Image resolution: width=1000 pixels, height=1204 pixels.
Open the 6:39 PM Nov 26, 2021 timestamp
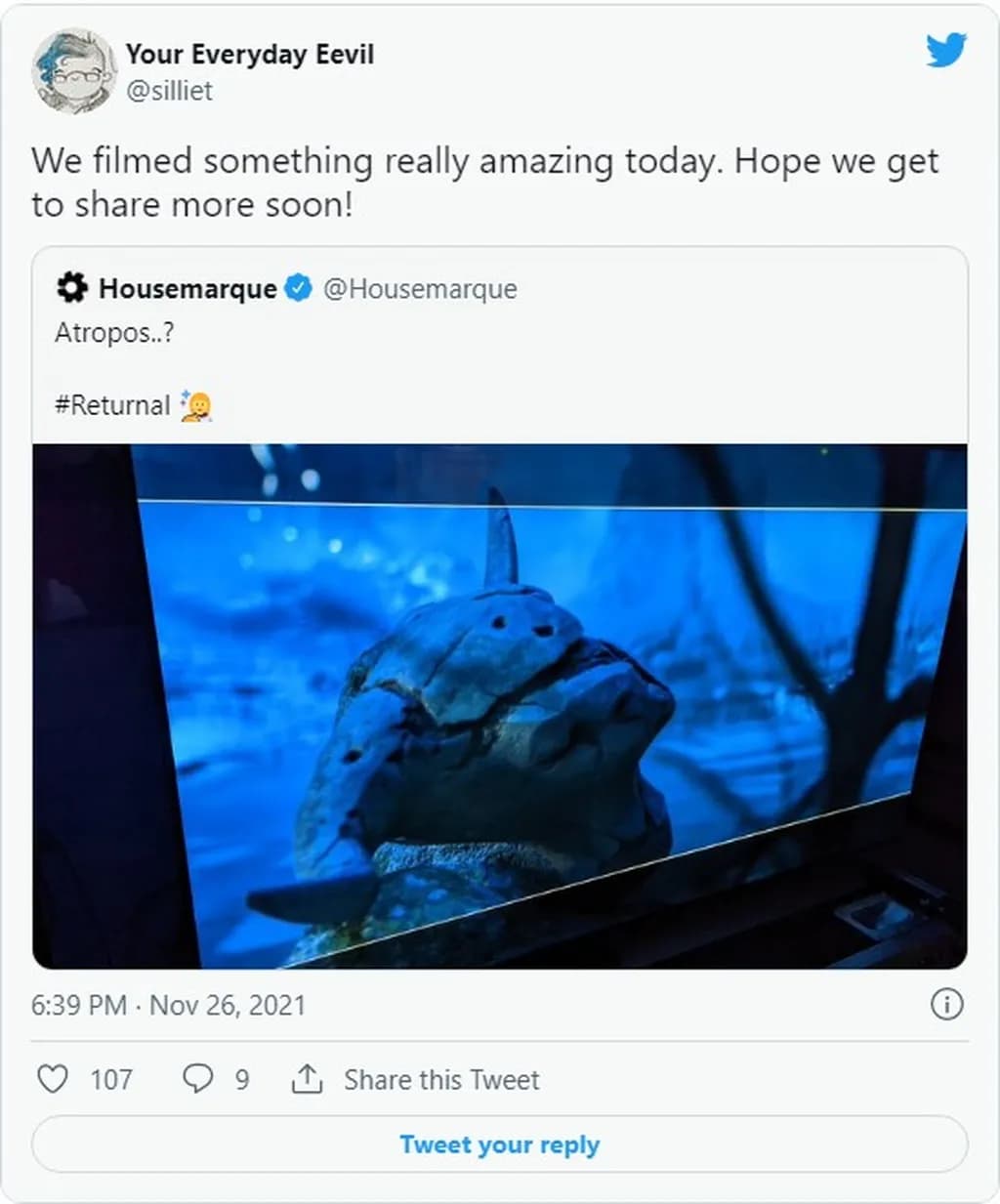coord(168,1005)
